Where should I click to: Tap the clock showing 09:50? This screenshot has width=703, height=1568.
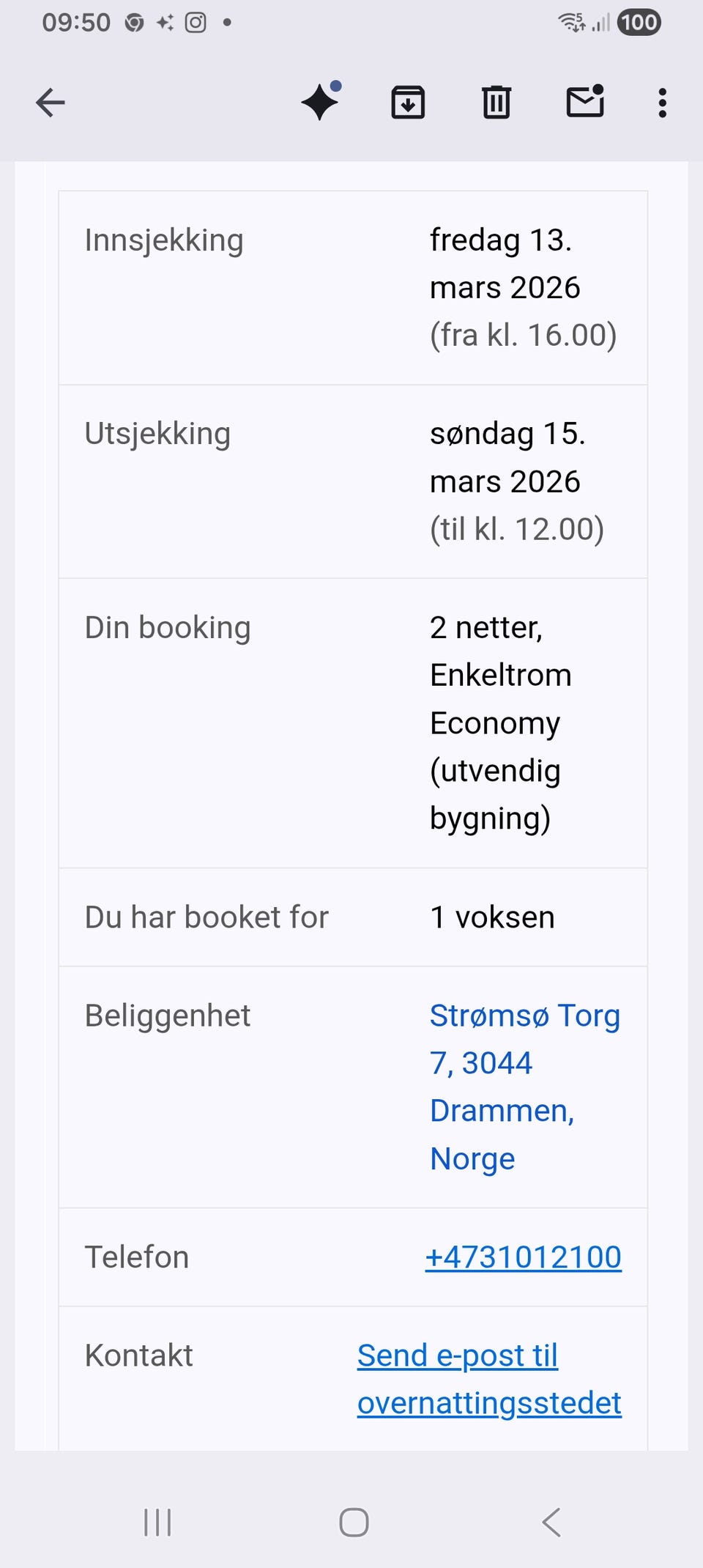pyautogui.click(x=76, y=23)
